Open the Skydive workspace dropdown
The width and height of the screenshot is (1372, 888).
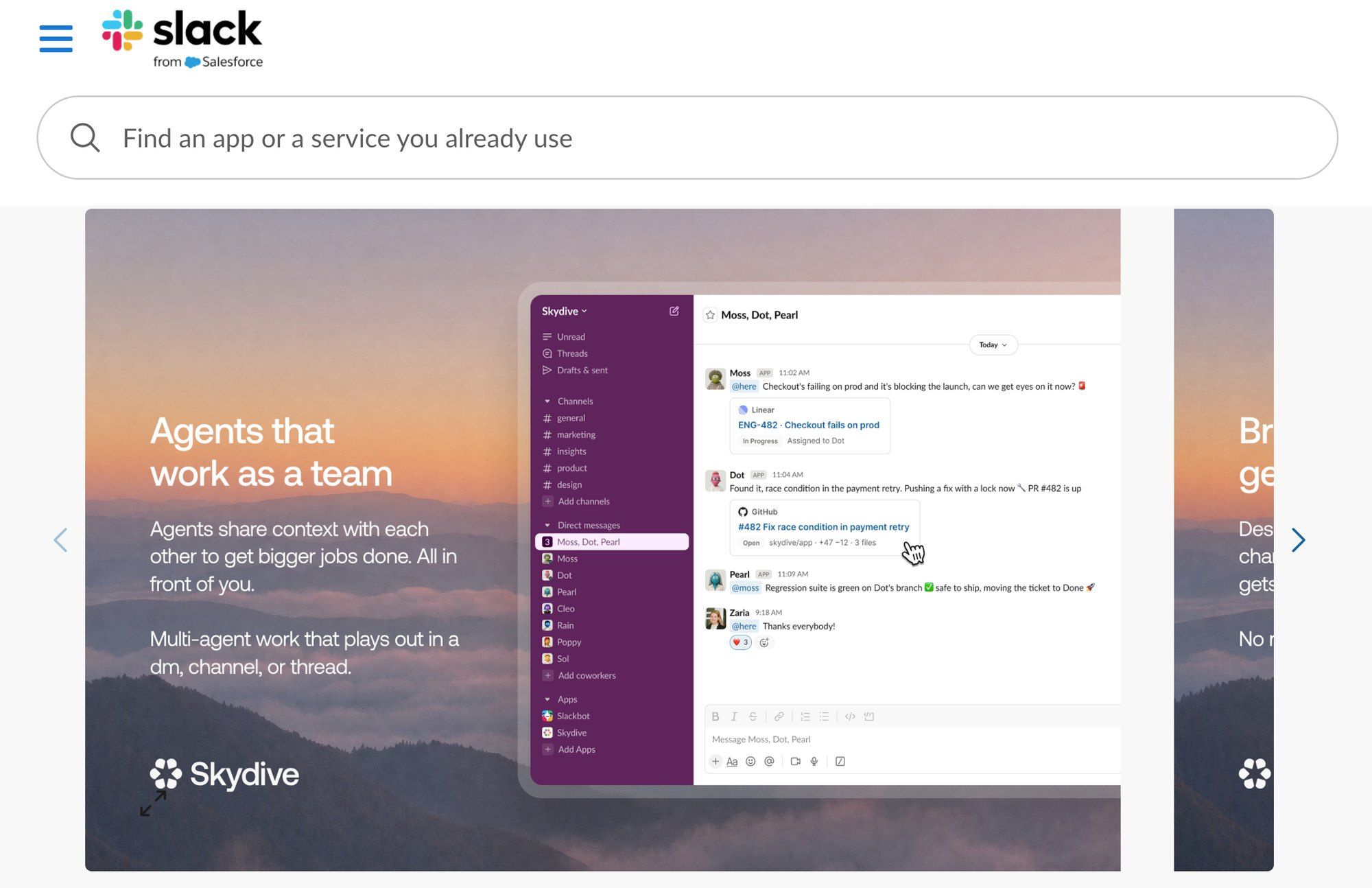(x=564, y=312)
